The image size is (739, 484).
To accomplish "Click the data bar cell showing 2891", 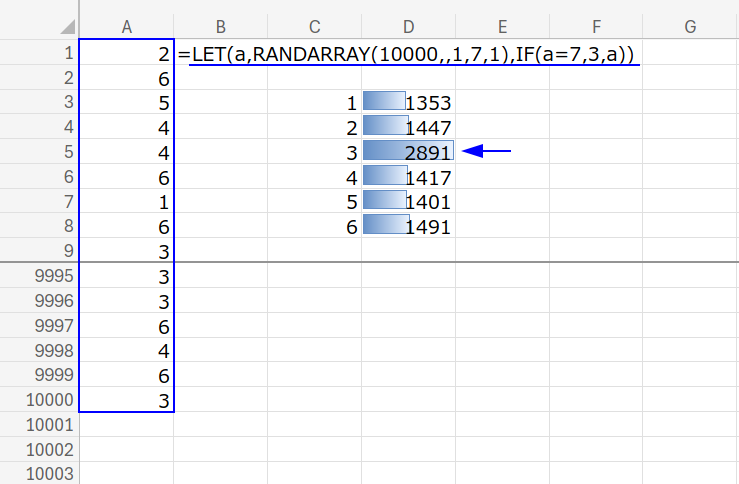I will point(408,152).
